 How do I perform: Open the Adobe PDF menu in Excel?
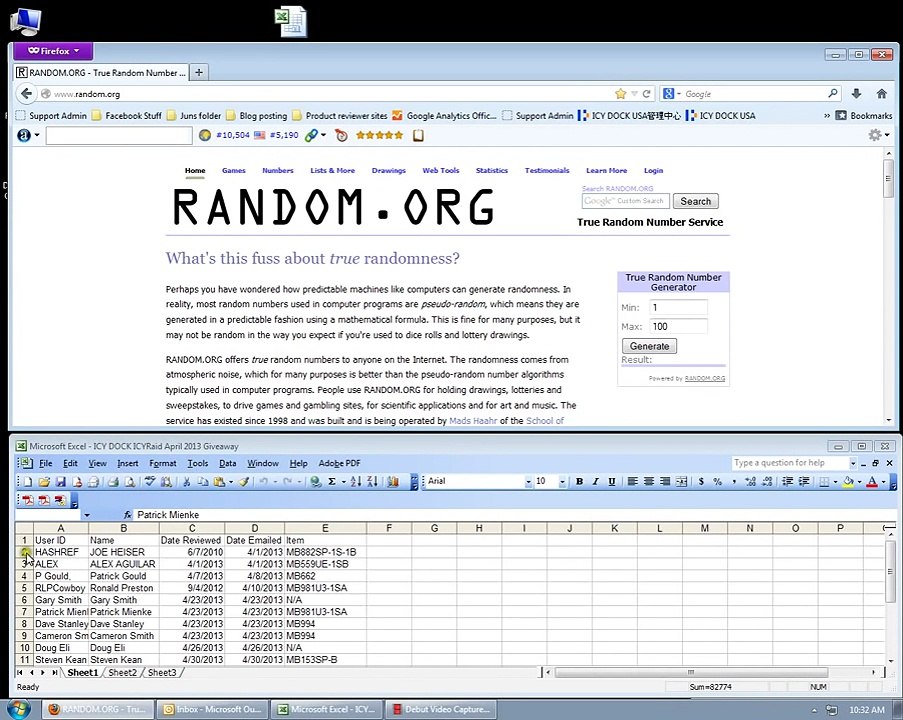coord(339,463)
